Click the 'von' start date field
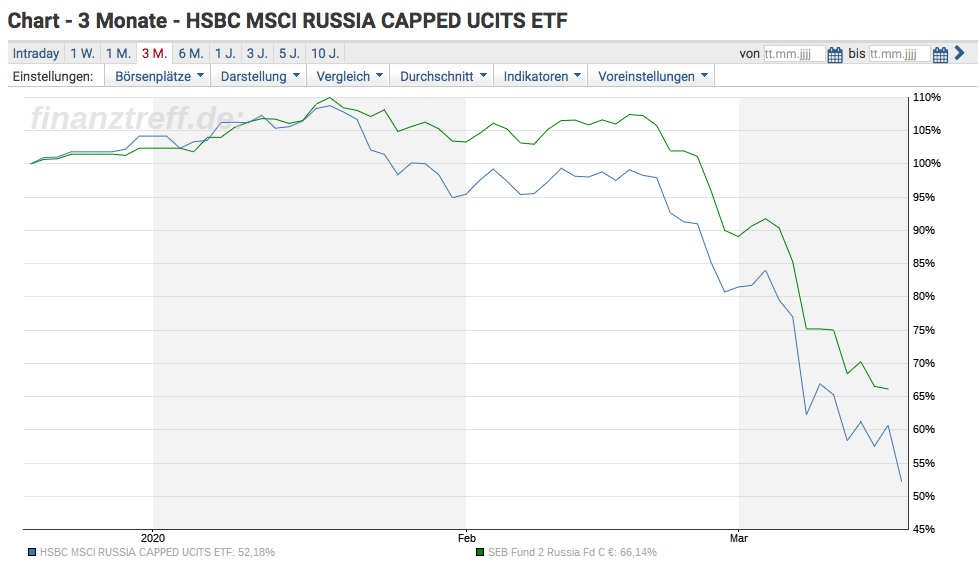 click(794, 54)
